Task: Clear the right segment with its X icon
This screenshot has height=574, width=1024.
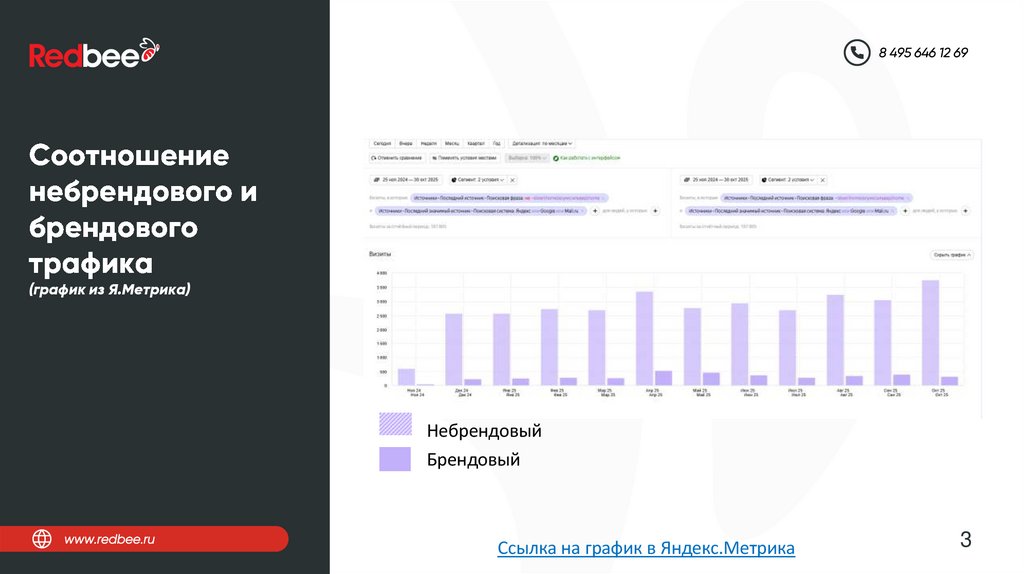Action: 823,180
